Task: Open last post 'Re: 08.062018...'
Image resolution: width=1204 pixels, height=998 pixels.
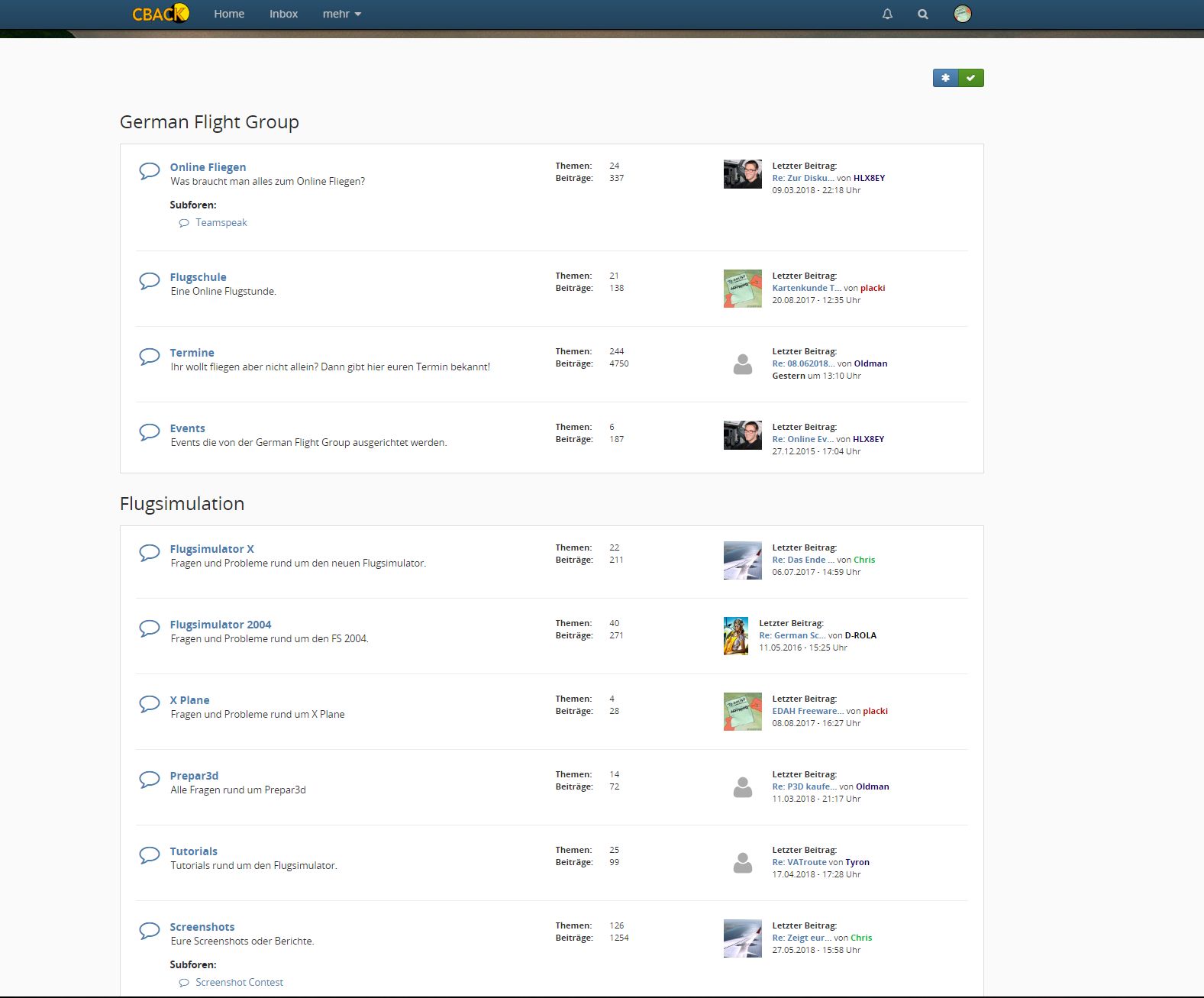Action: (x=803, y=363)
